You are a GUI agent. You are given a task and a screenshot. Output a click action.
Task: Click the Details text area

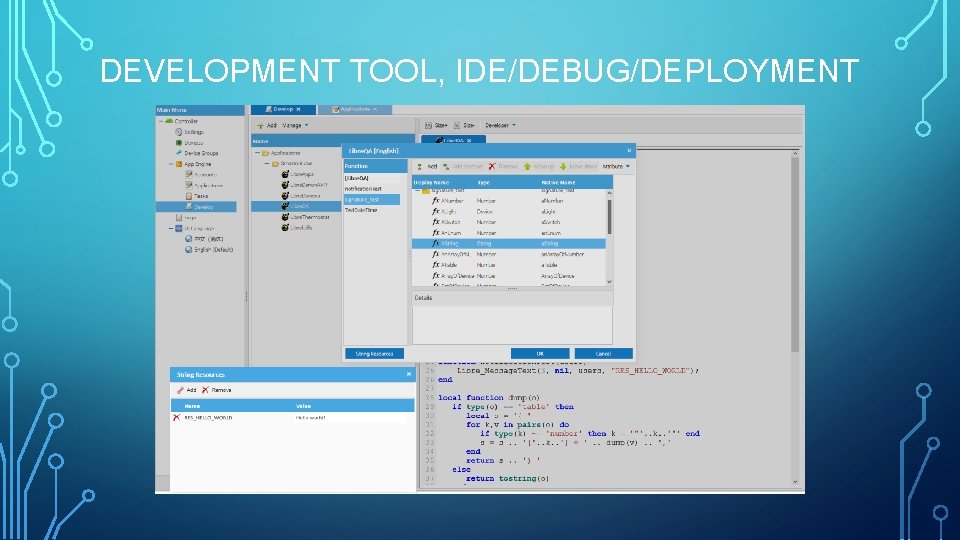[512, 325]
